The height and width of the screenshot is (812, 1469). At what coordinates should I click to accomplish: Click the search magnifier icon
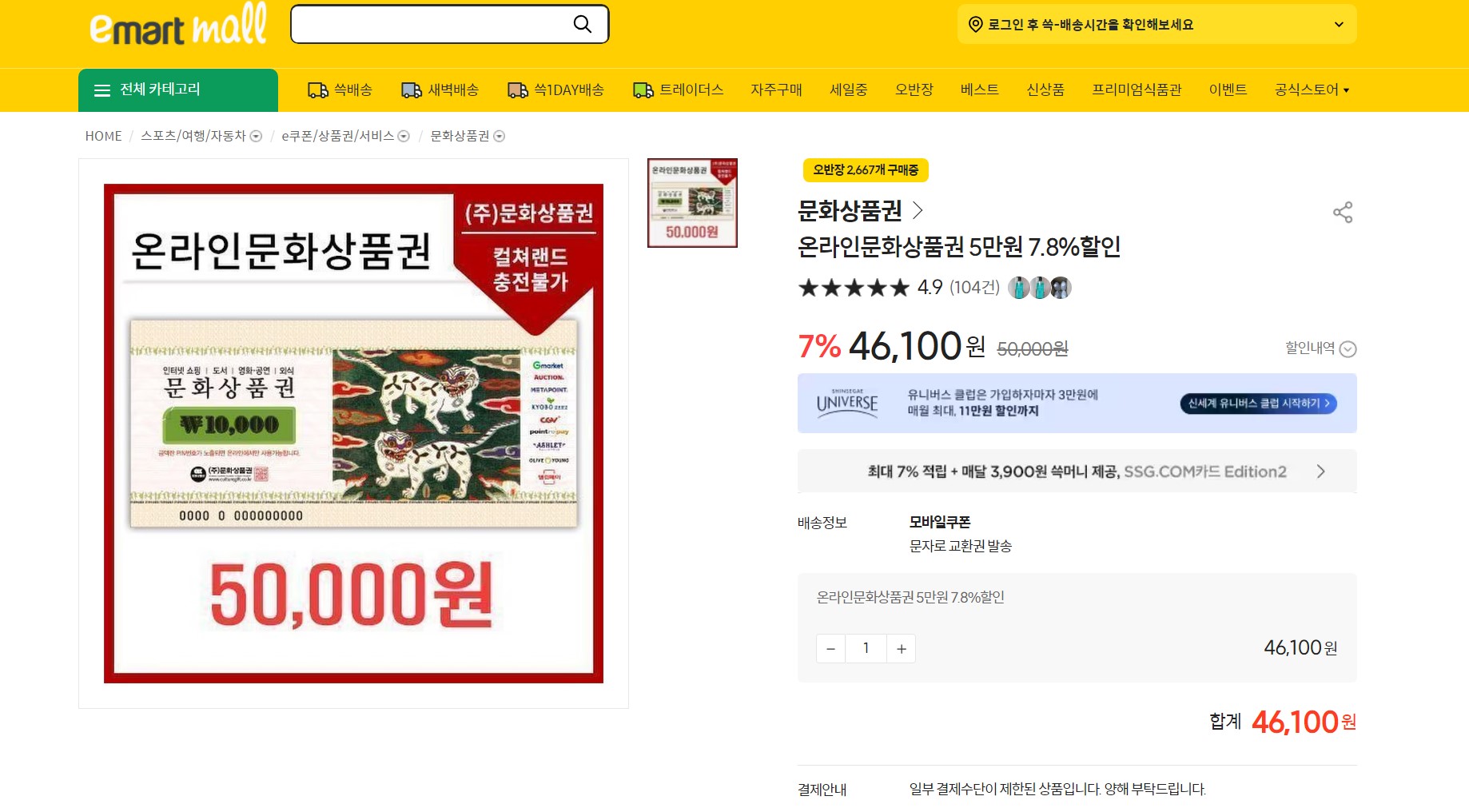coord(583,24)
